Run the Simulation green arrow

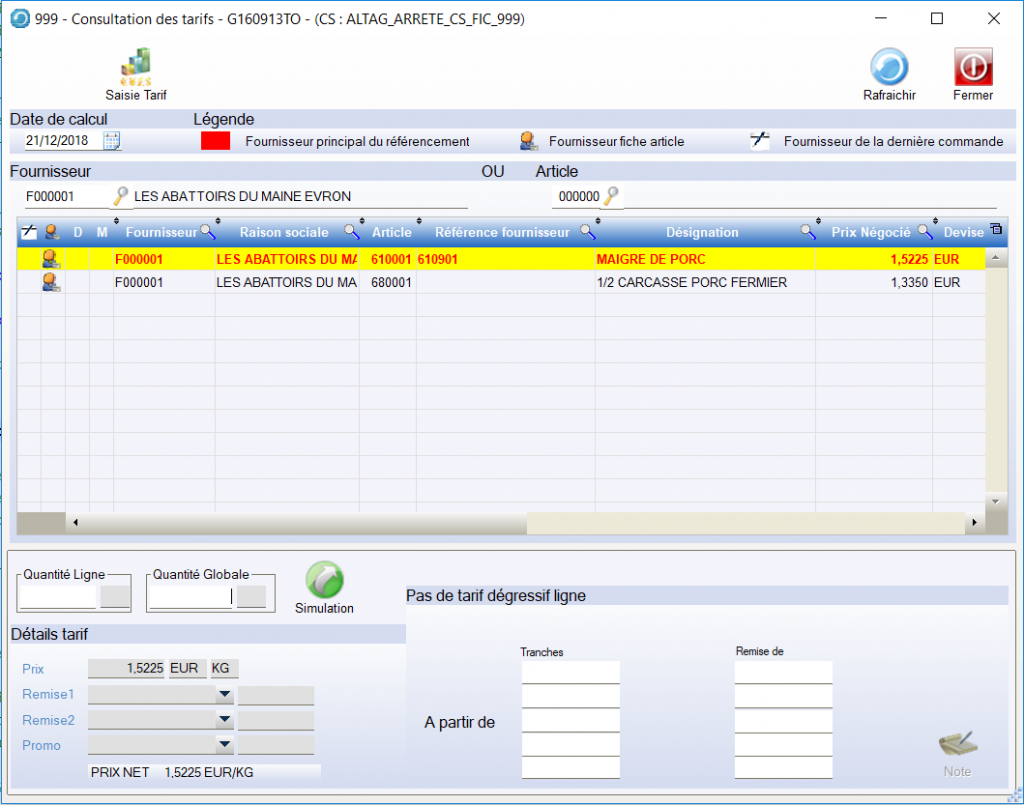pos(324,581)
